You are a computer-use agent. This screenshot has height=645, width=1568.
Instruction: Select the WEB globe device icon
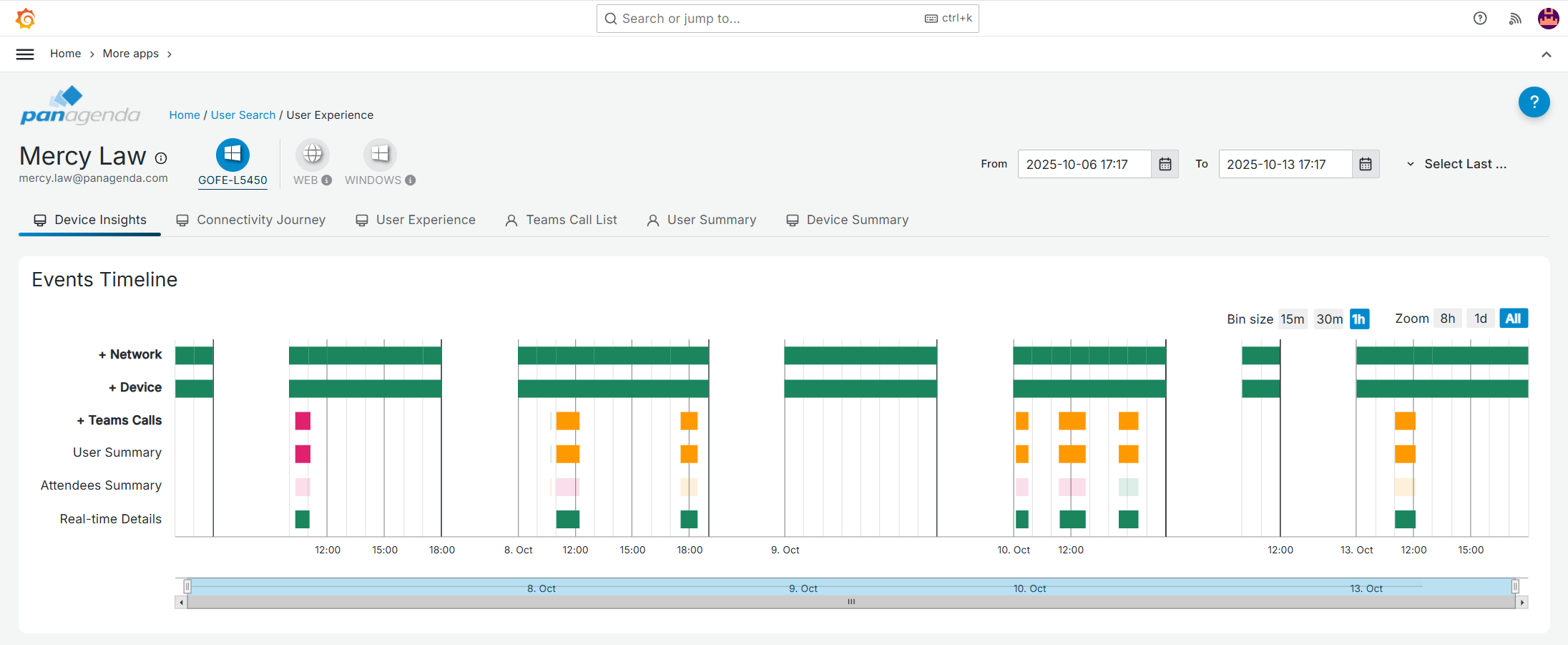(x=313, y=155)
